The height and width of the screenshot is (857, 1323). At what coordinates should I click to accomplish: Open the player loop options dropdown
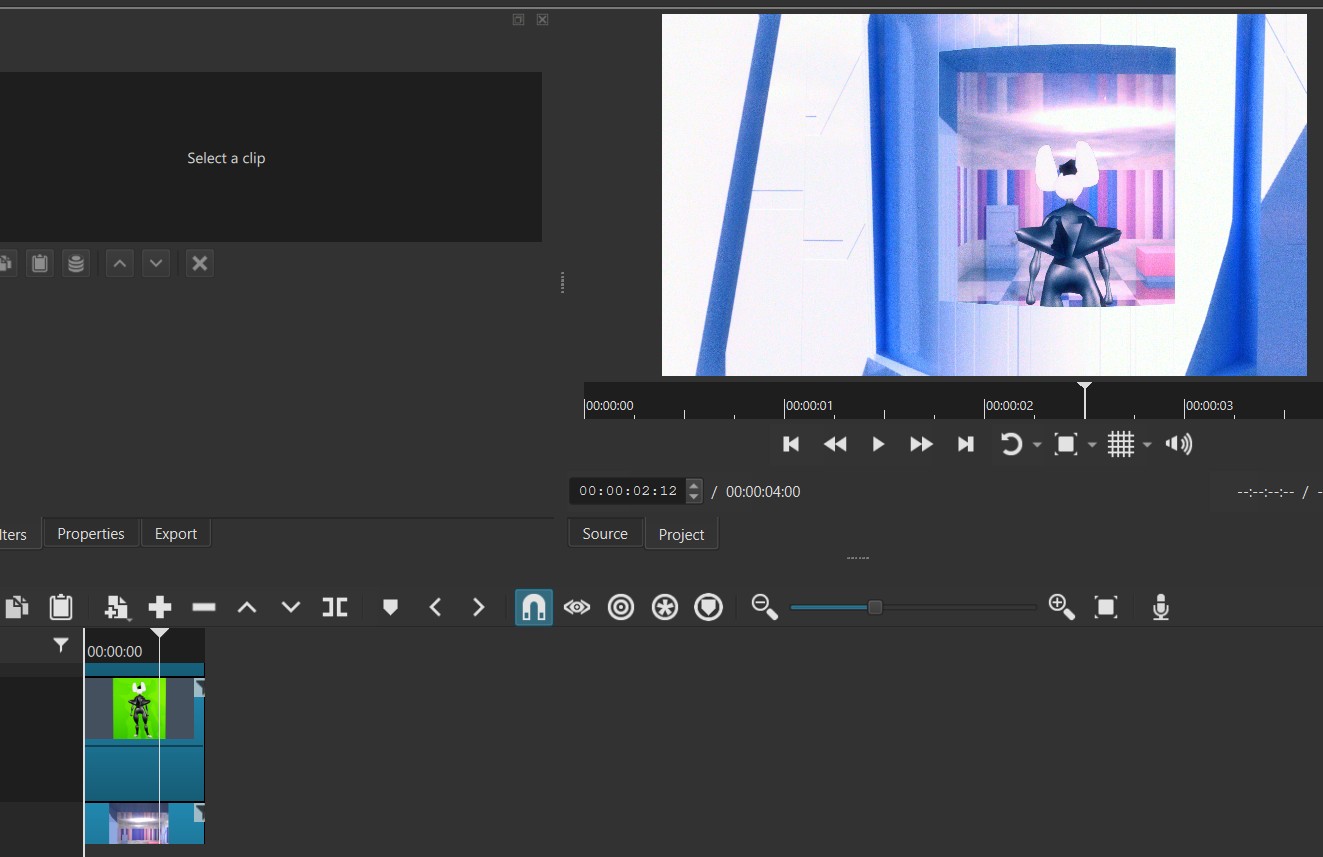pyautogui.click(x=1037, y=445)
